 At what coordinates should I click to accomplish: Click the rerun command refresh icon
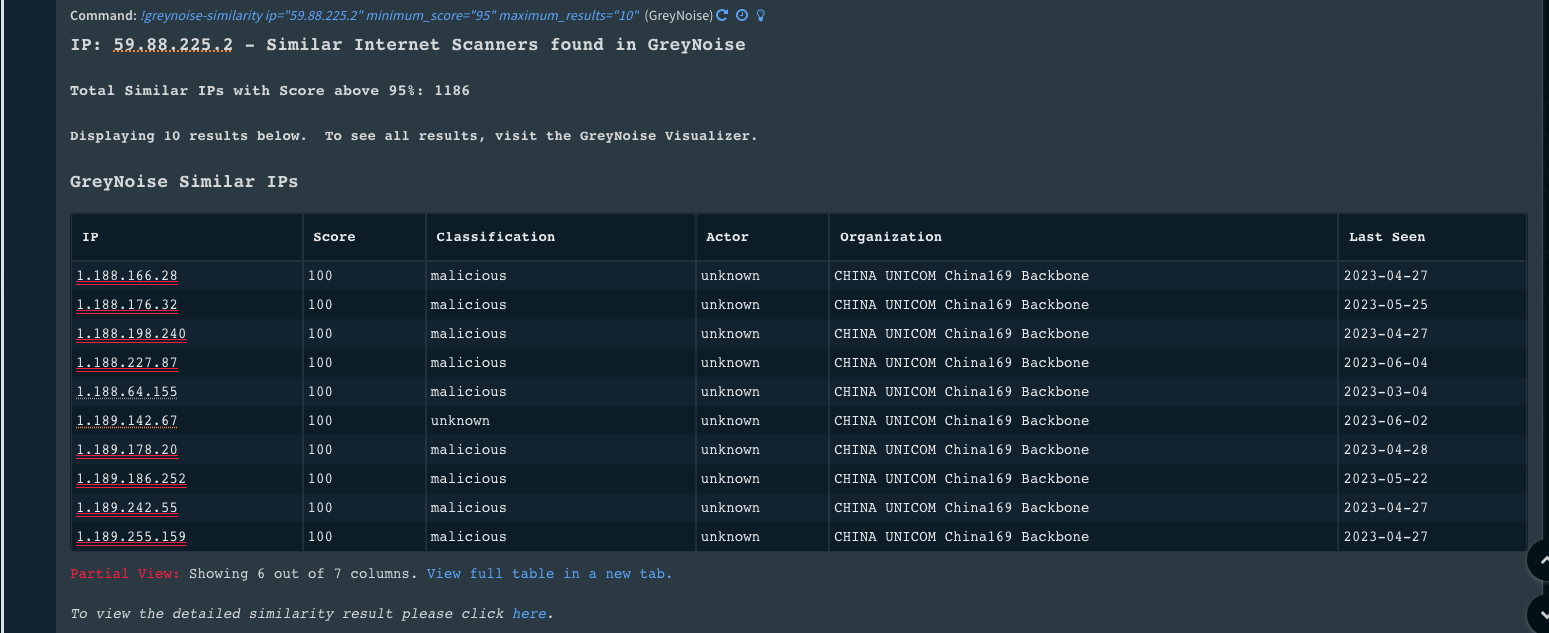click(x=723, y=16)
